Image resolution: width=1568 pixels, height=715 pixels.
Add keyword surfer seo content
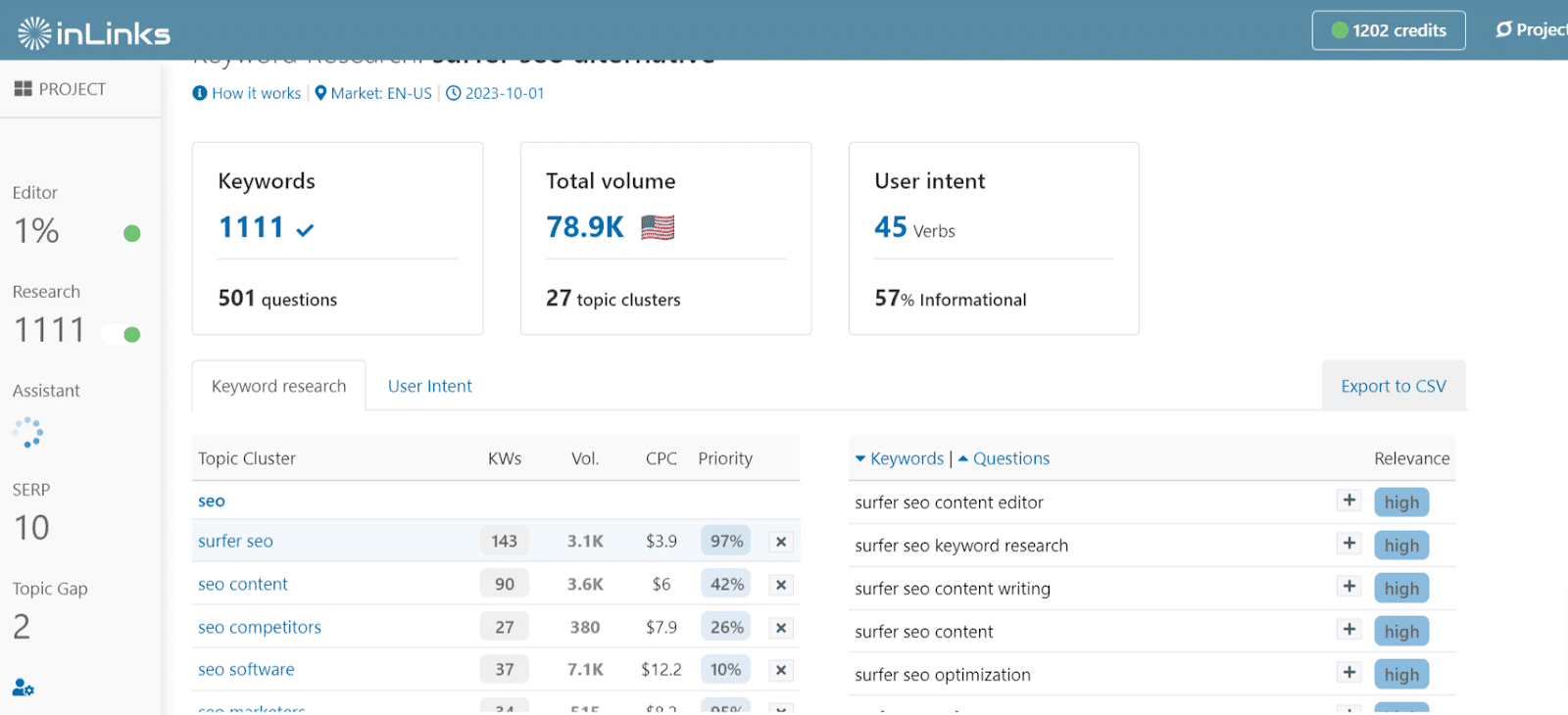pos(1349,630)
